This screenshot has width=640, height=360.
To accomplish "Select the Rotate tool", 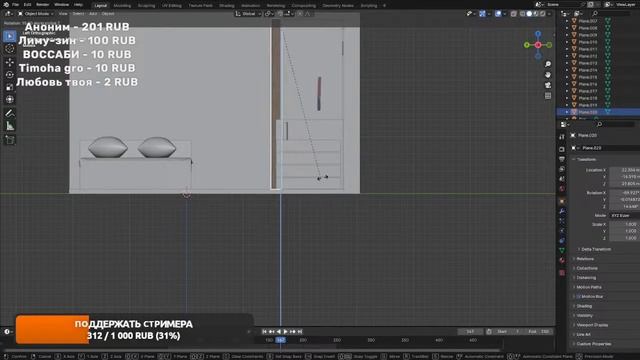I will pos(10,75).
